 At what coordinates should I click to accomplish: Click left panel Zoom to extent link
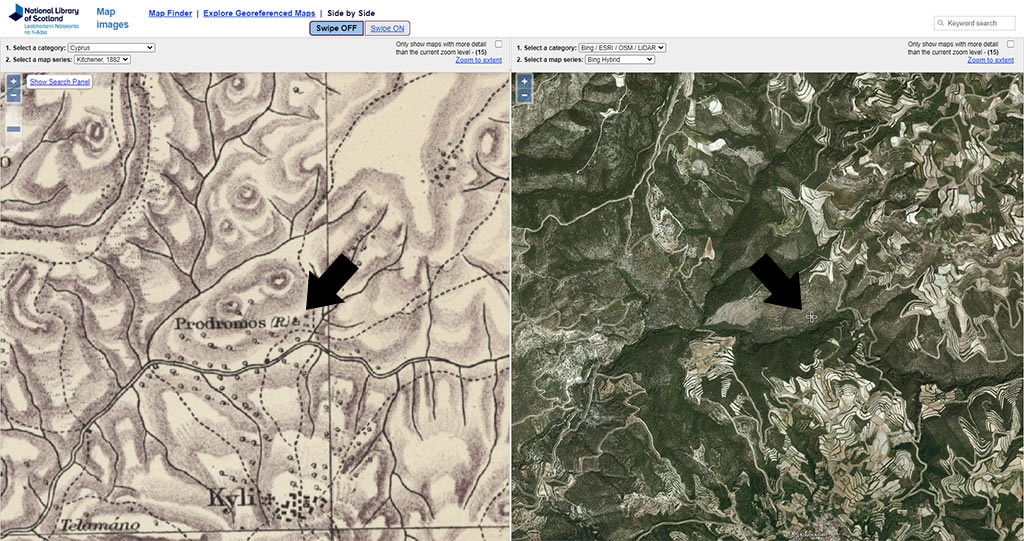click(x=479, y=60)
